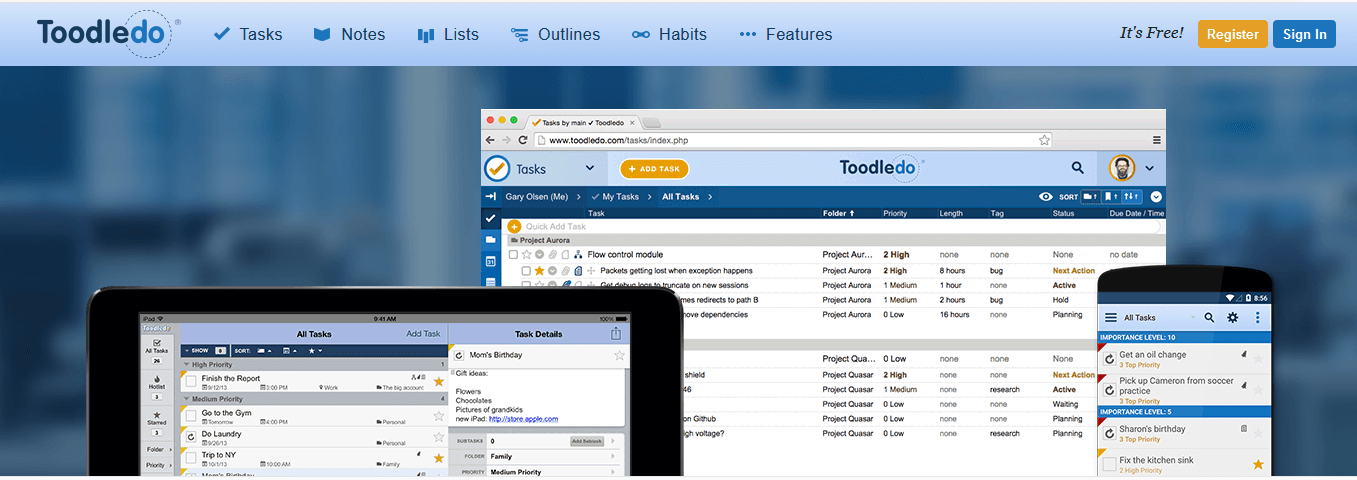Image resolution: width=1357 pixels, height=480 pixels.
Task: Click the sort by up-down arrows button
Action: [1131, 197]
